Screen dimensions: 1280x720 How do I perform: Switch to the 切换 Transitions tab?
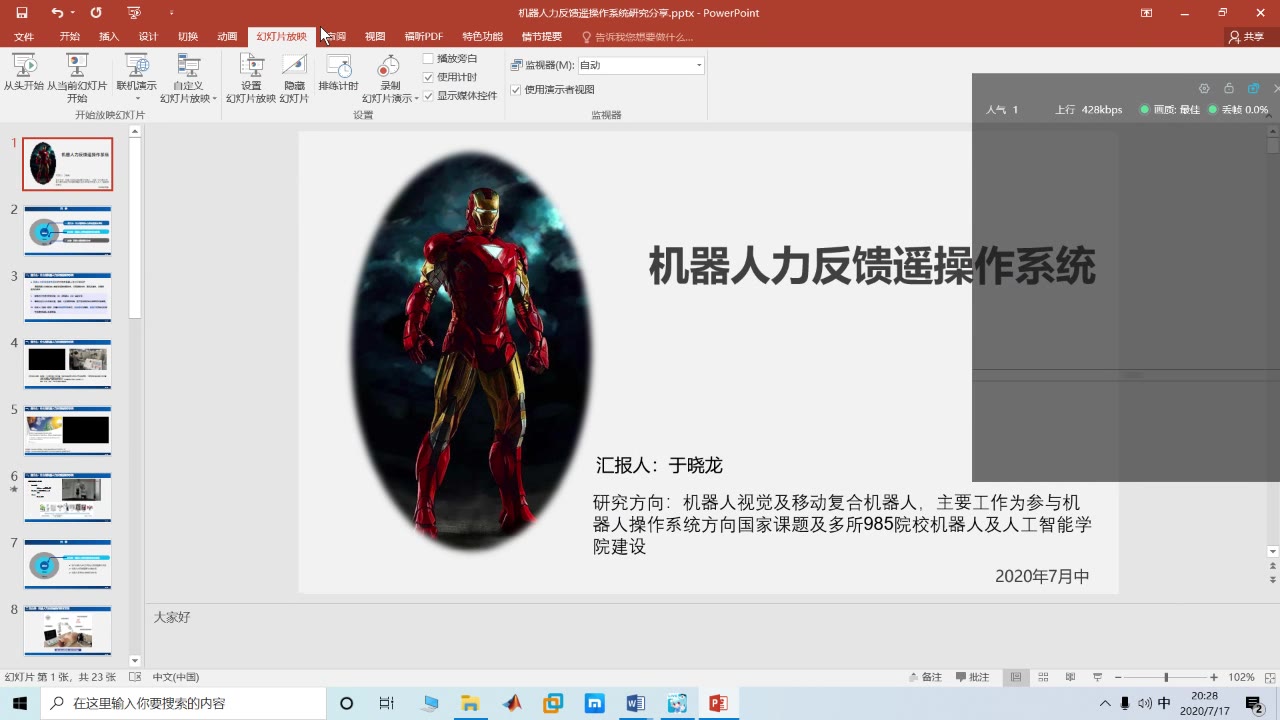pos(188,37)
